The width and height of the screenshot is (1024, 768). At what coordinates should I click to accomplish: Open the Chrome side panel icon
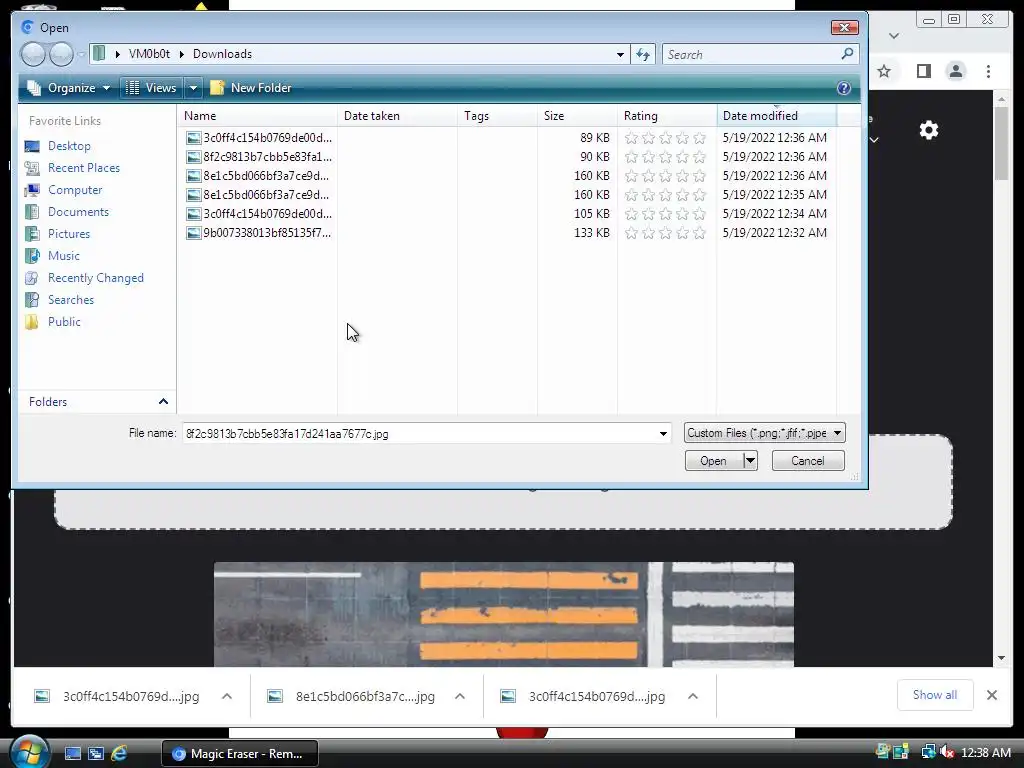(x=923, y=71)
